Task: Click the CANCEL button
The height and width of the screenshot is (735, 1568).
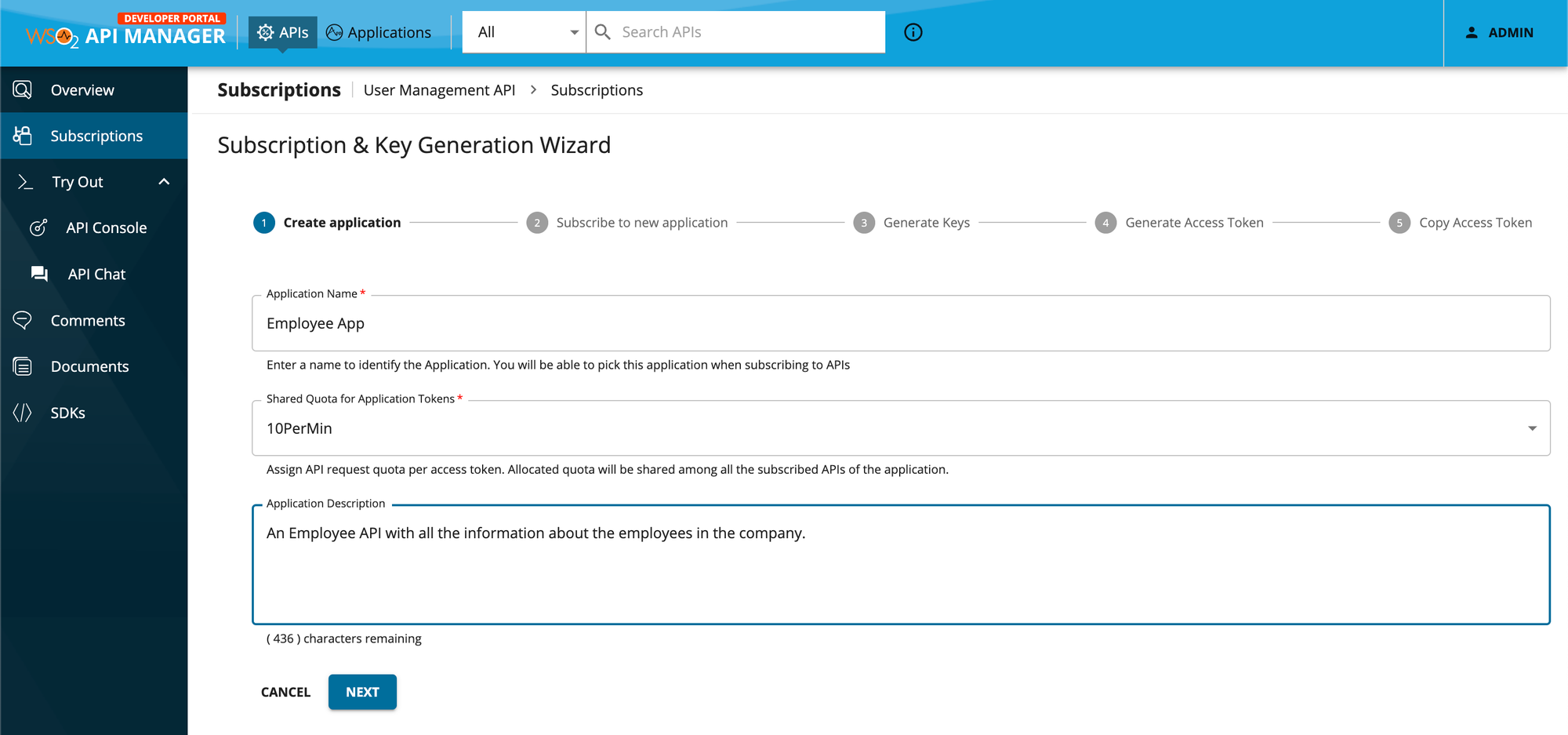Action: (x=285, y=692)
